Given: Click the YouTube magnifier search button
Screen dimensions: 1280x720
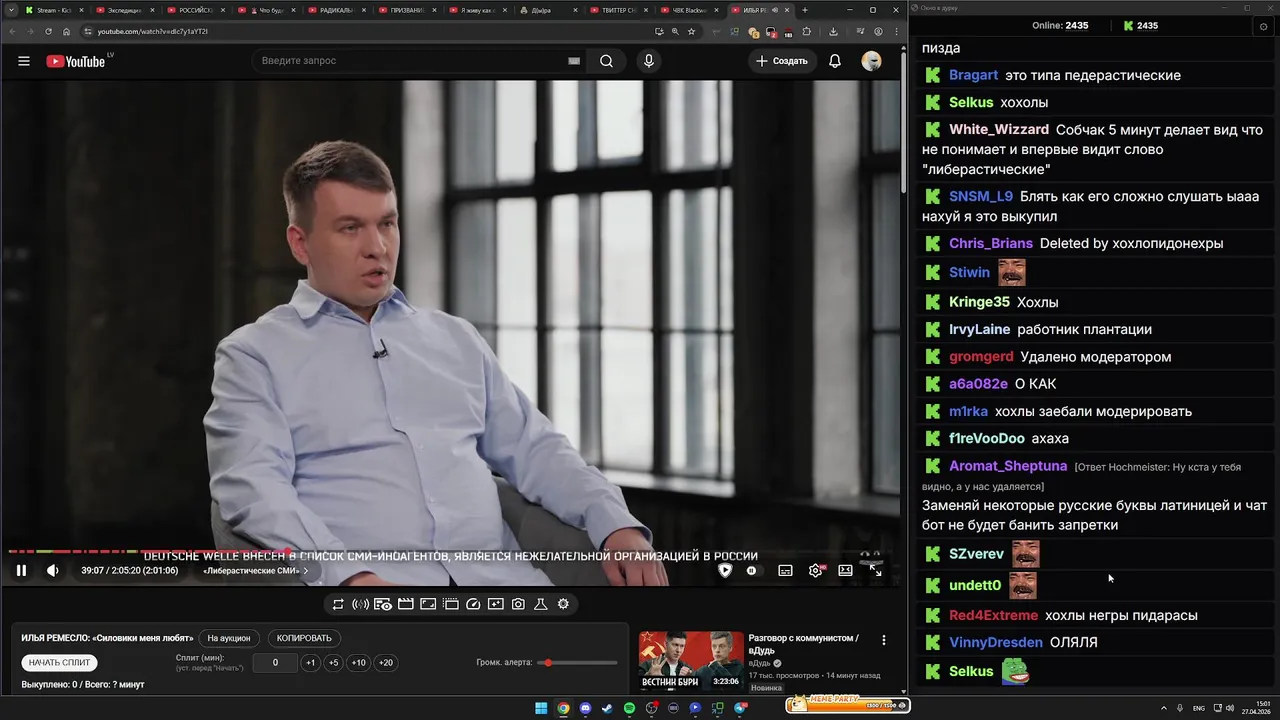Looking at the screenshot, I should (x=606, y=61).
